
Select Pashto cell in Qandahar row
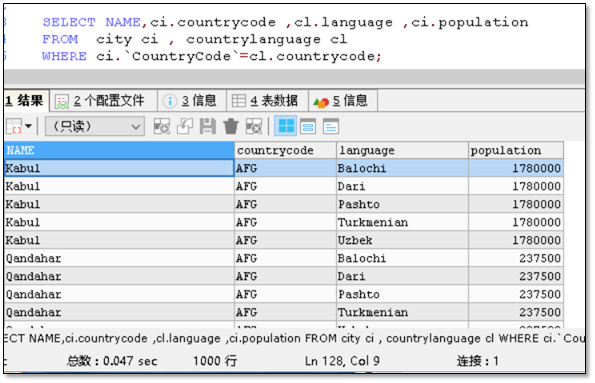coord(402,294)
